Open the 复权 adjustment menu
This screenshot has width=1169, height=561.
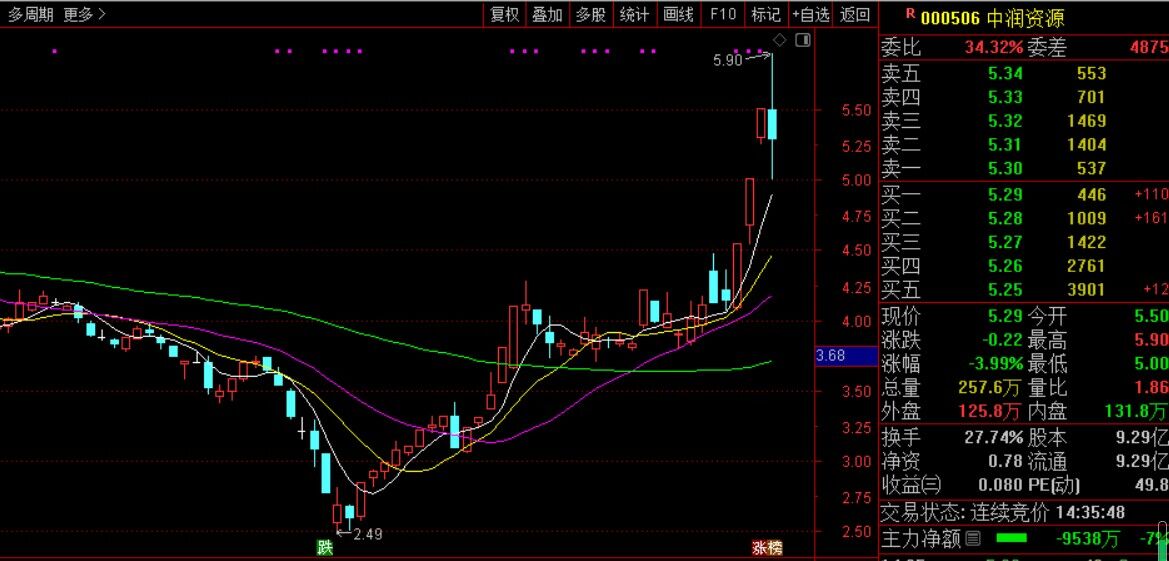pos(504,13)
